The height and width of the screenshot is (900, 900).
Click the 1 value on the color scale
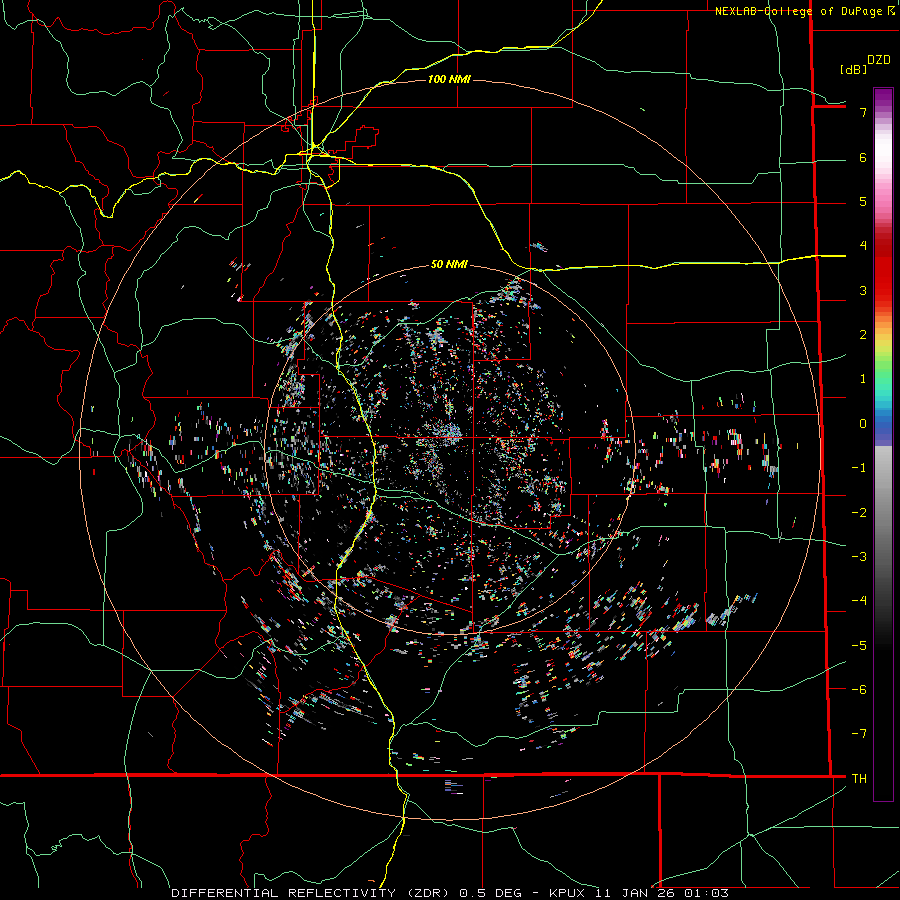[863, 379]
